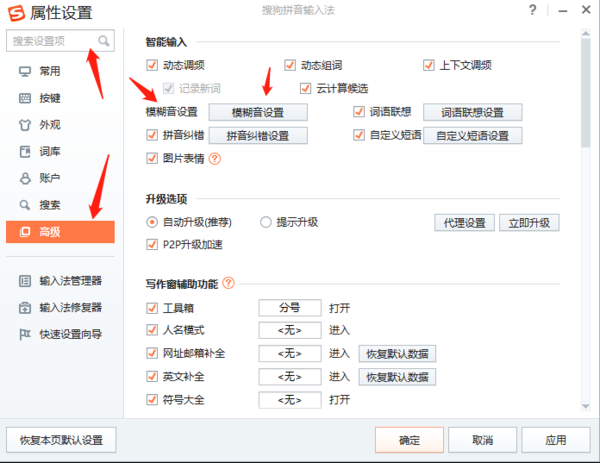
Task: Toggle the 工具箱 checkbox
Action: click(152, 308)
